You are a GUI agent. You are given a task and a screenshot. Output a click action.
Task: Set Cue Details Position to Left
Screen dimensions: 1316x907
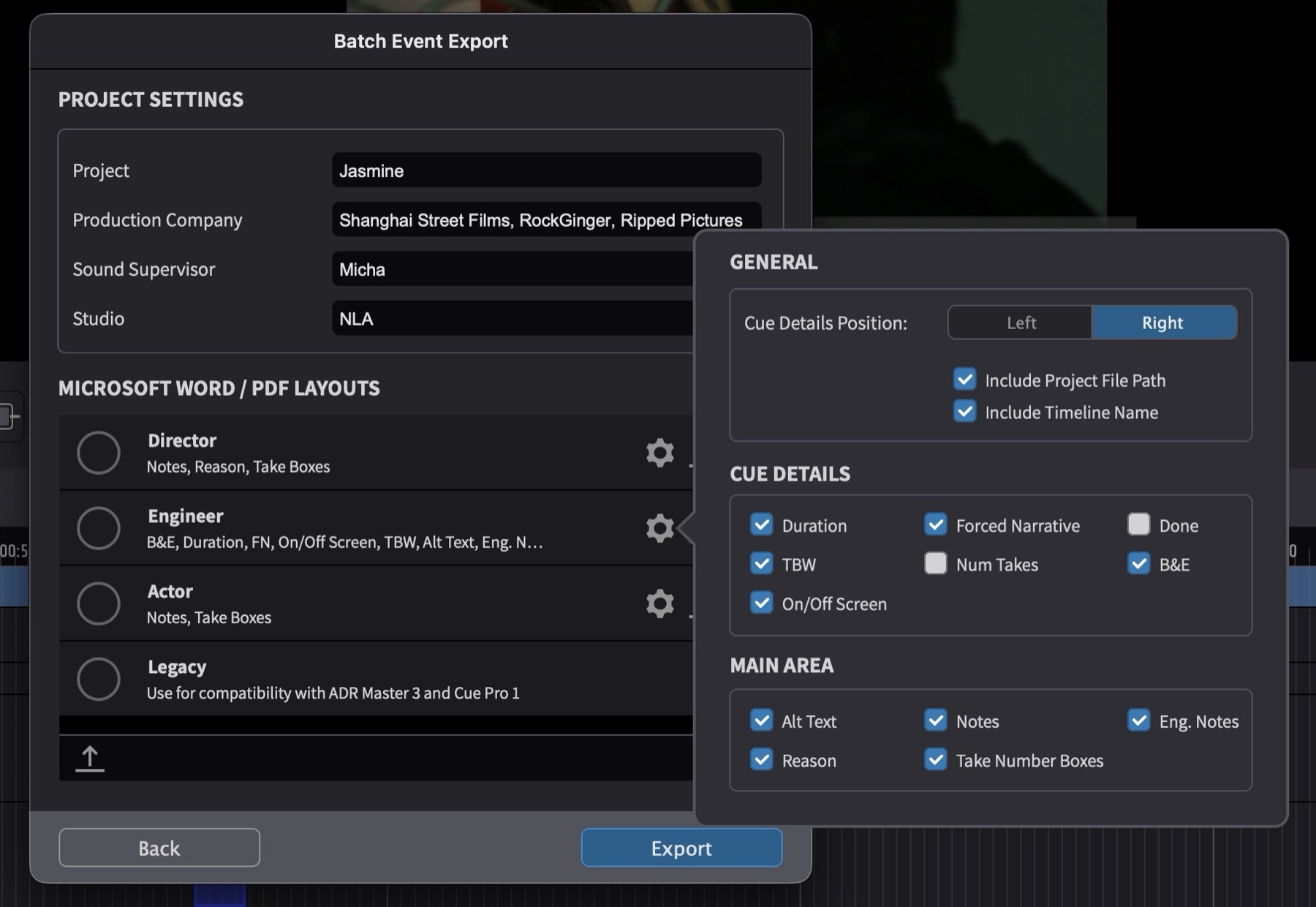pos(1021,323)
